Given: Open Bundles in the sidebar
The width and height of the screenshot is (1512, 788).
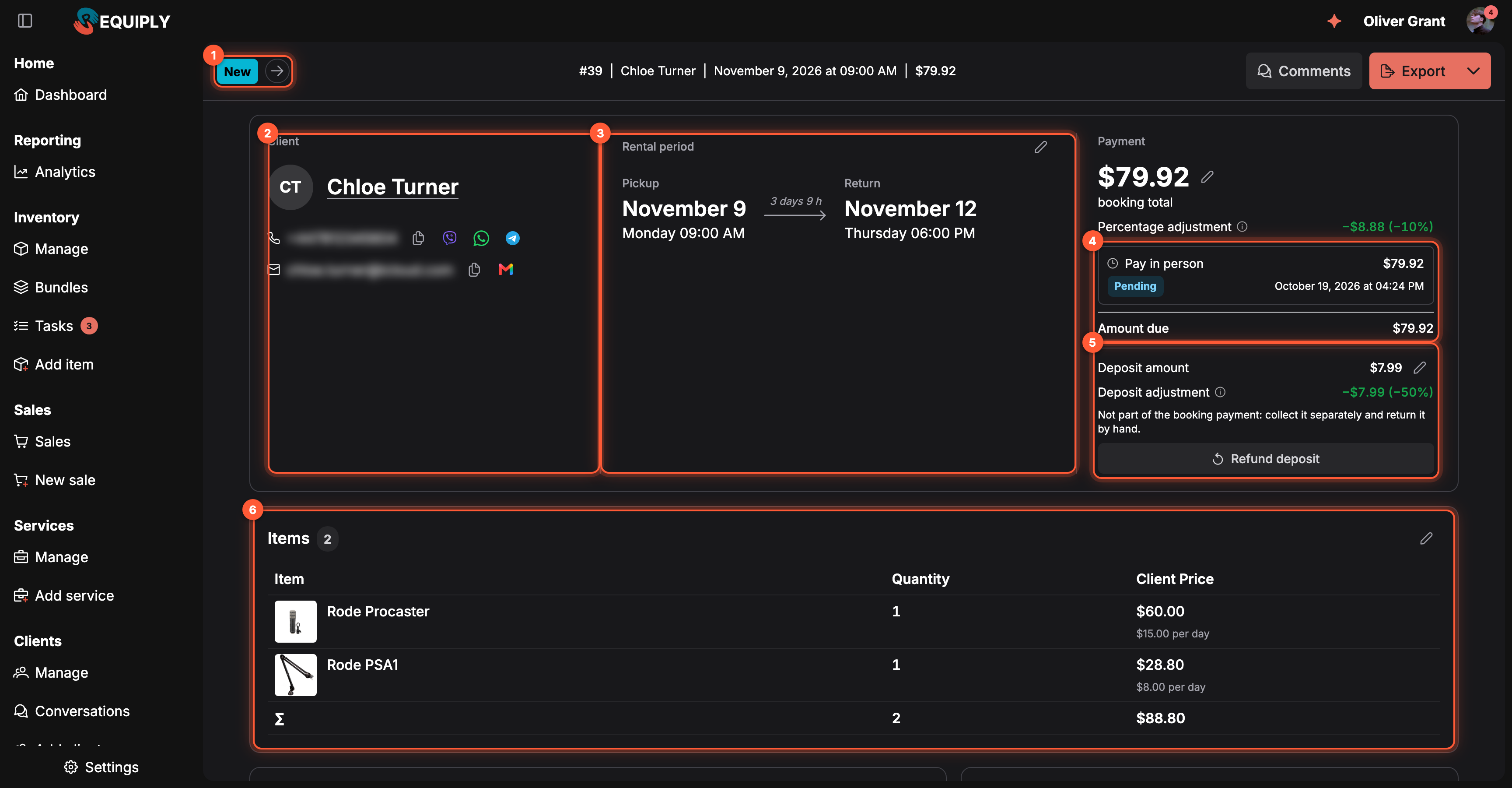Looking at the screenshot, I should point(51,287).
